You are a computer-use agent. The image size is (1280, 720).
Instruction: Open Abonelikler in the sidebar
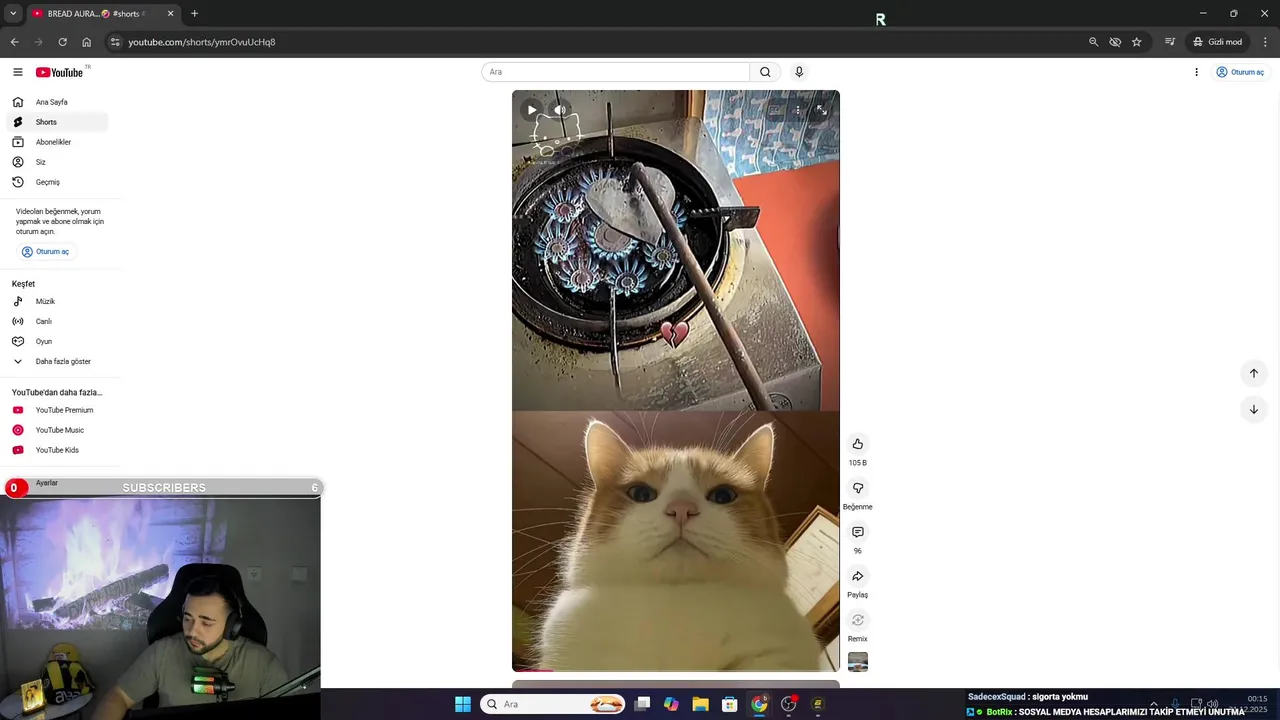point(58,142)
